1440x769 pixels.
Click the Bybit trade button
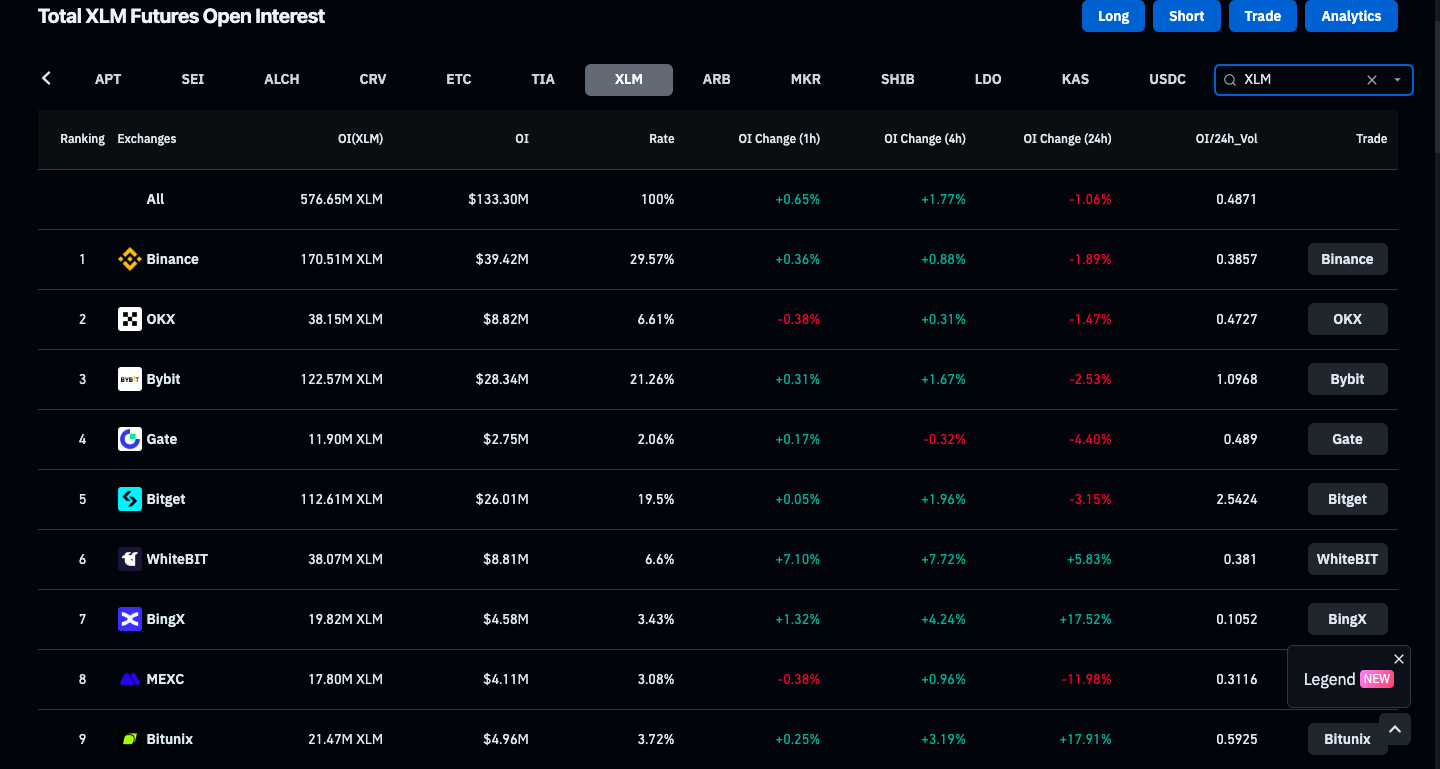click(x=1347, y=379)
